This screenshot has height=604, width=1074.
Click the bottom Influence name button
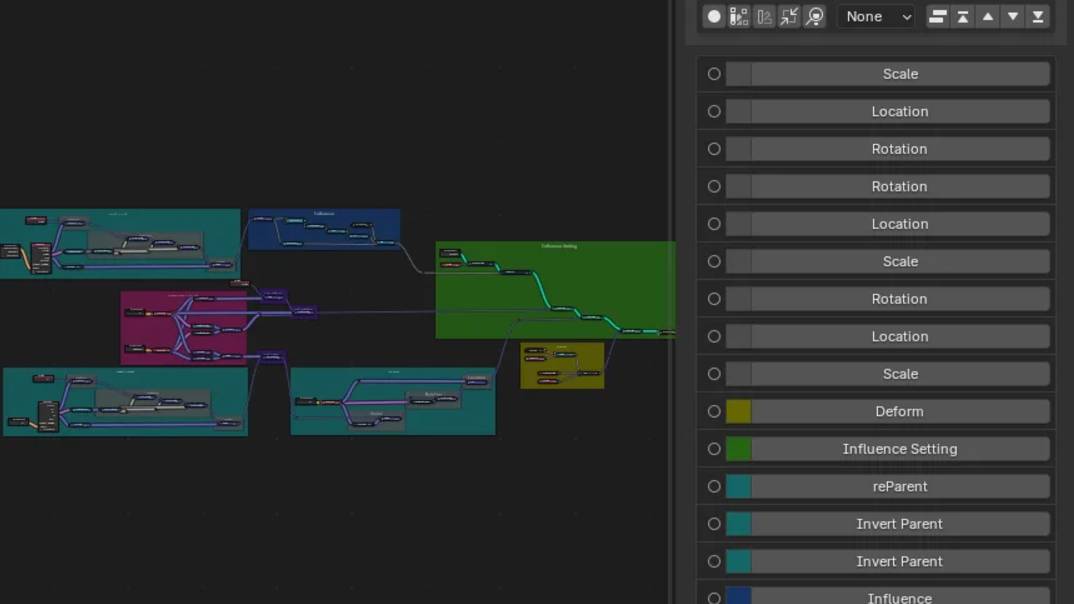coord(900,596)
